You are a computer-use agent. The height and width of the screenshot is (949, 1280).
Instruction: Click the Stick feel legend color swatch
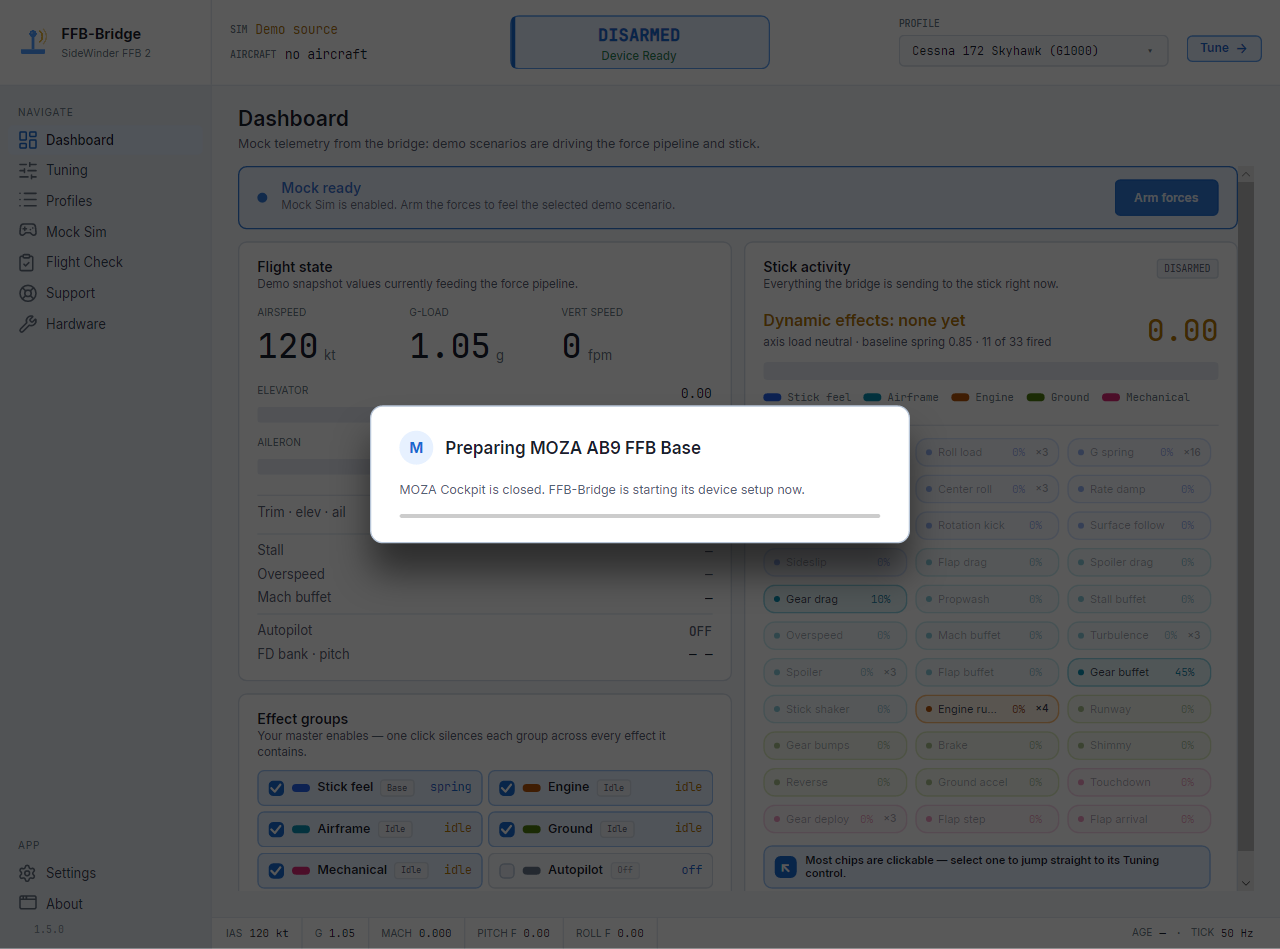[772, 397]
